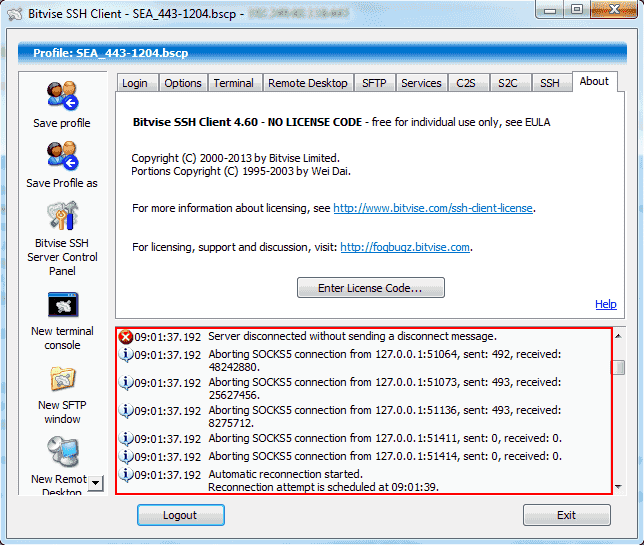The height and width of the screenshot is (545, 644).
Task: Click info icon beside port 51414 entry
Action: tap(126, 456)
